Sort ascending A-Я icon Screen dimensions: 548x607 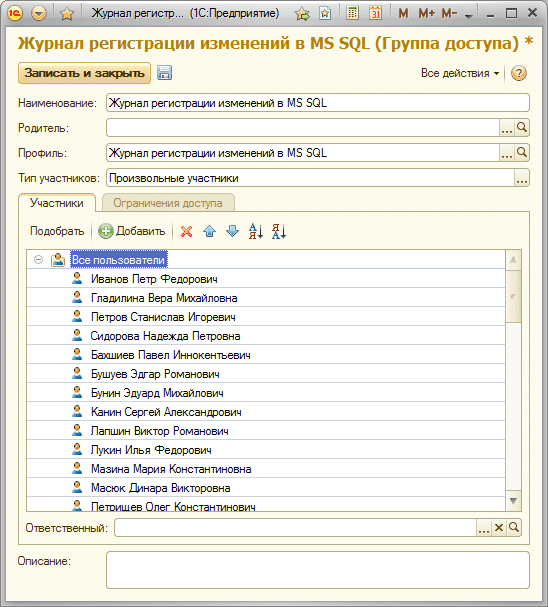pos(255,231)
